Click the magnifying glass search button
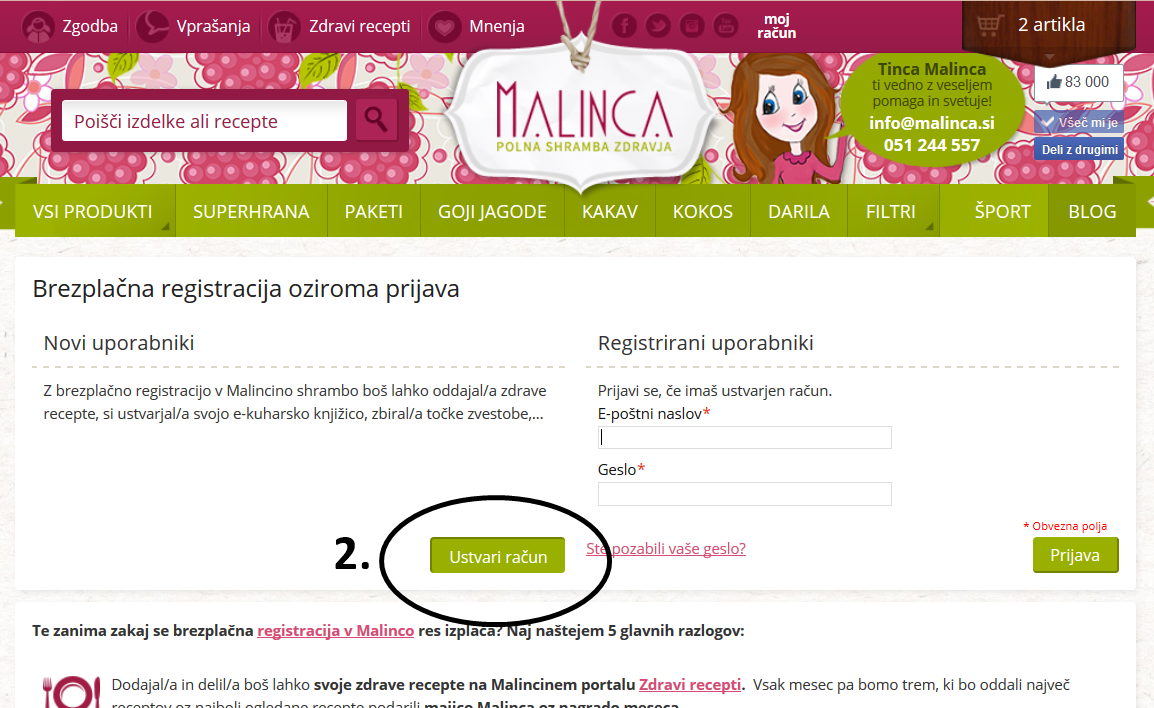 click(x=376, y=120)
